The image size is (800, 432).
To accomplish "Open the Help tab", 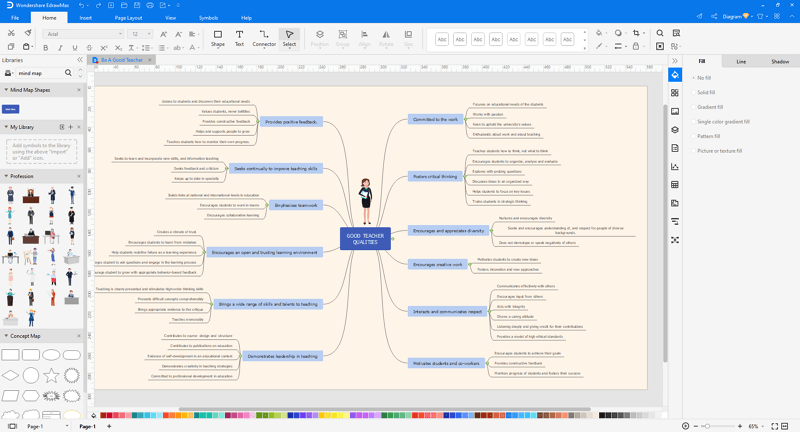I will [246, 18].
